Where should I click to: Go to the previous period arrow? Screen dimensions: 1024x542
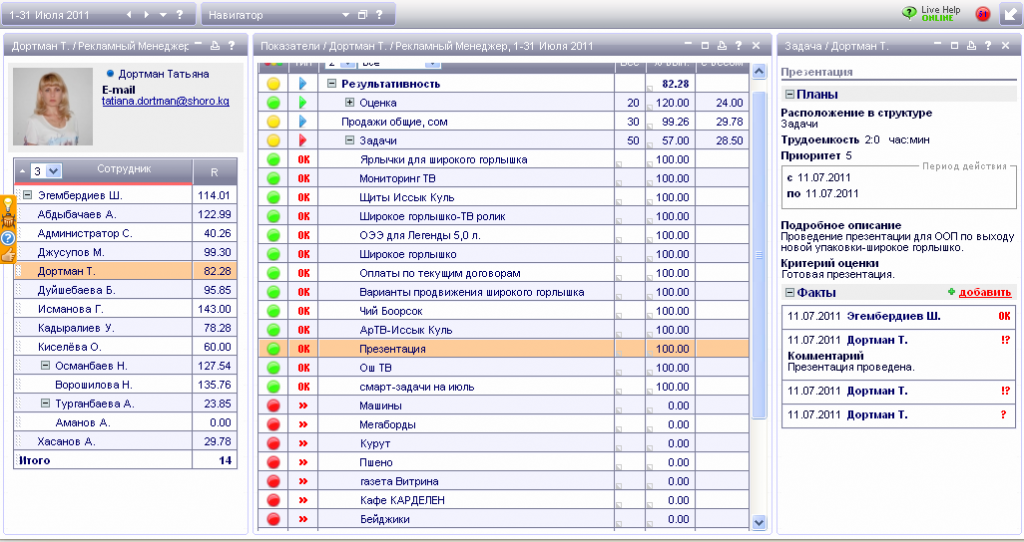129,14
